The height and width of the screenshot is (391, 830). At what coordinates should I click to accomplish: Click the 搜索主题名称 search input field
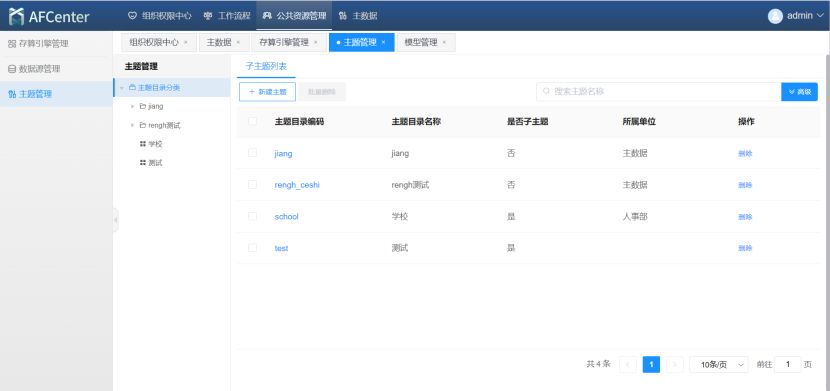[658, 92]
